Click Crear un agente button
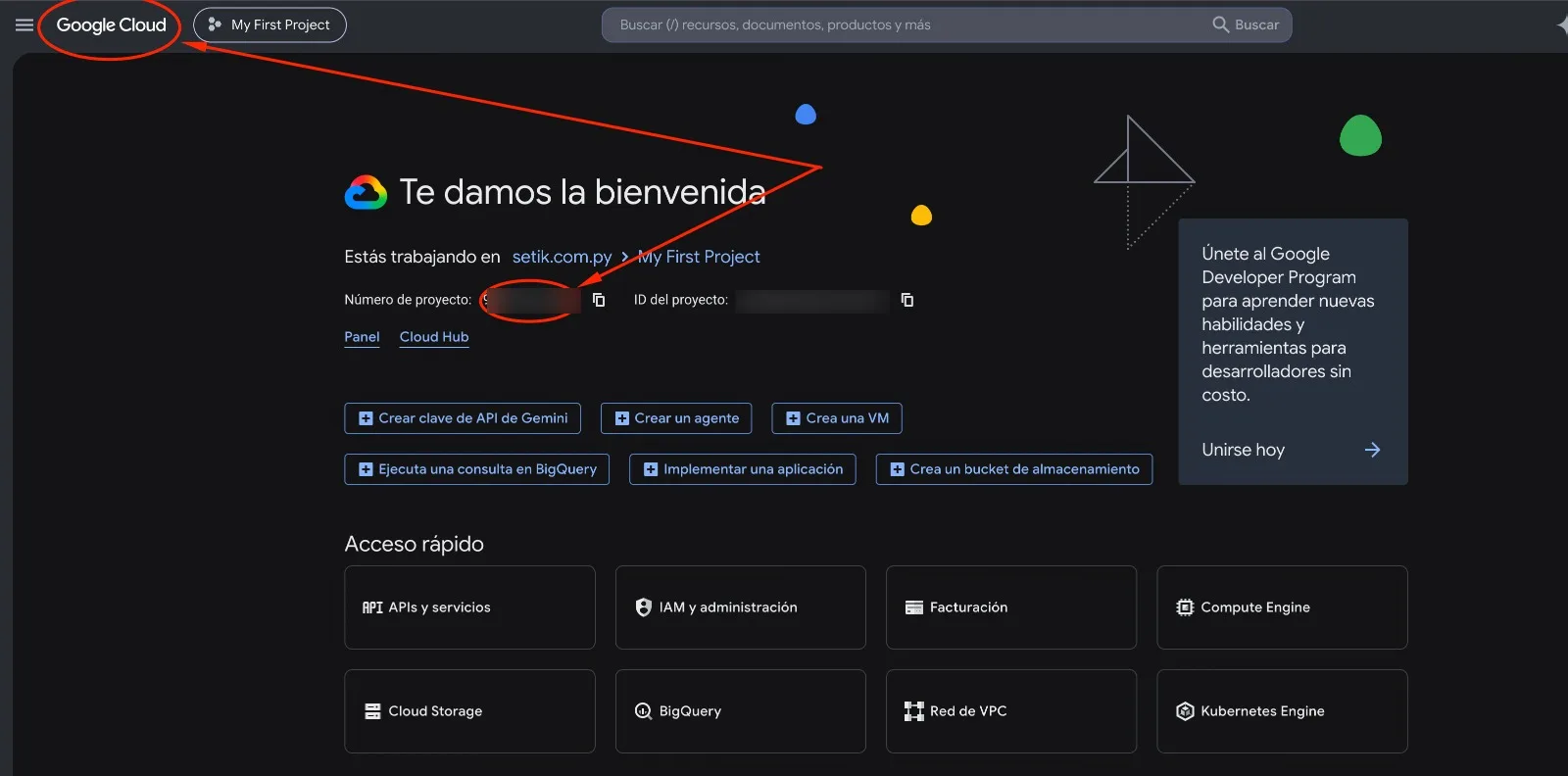This screenshot has width=1568, height=776. [x=676, y=418]
